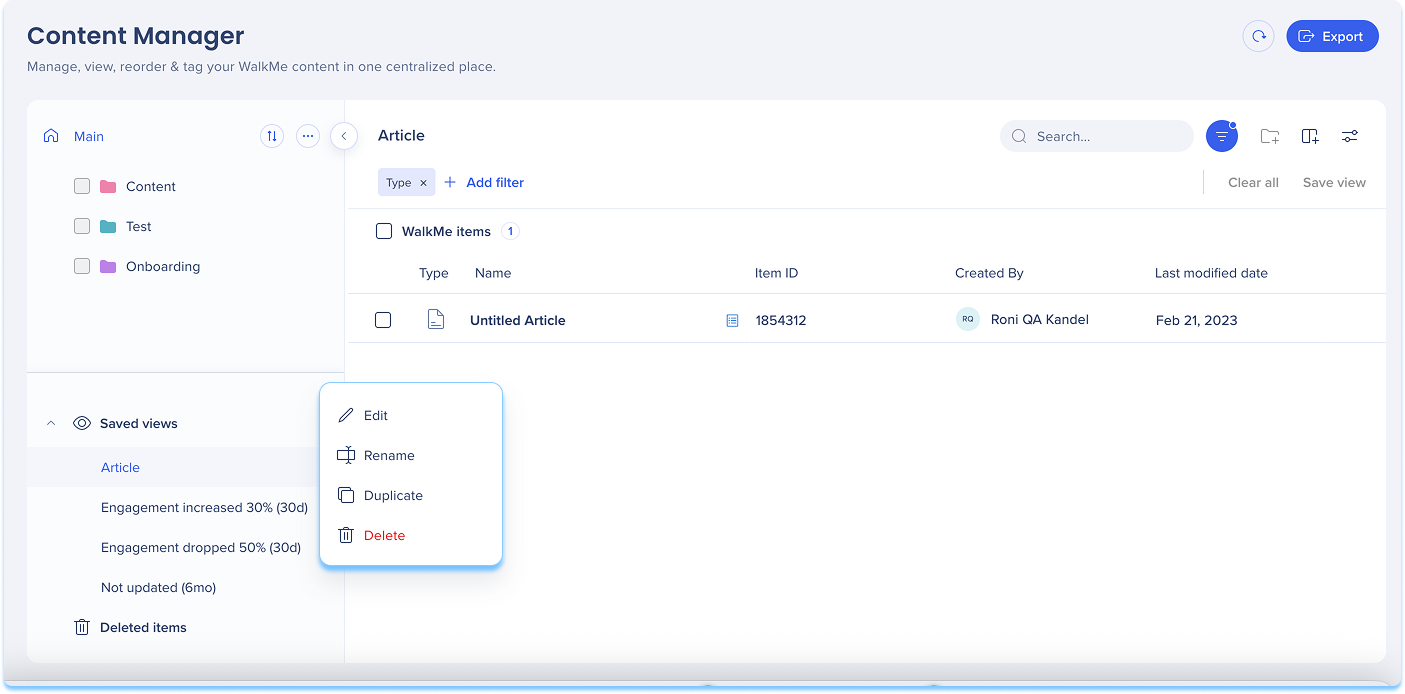Viewport: 1405px width, 694px height.
Task: Select Engagement dropped 50% (30d) view
Action: click(x=201, y=547)
